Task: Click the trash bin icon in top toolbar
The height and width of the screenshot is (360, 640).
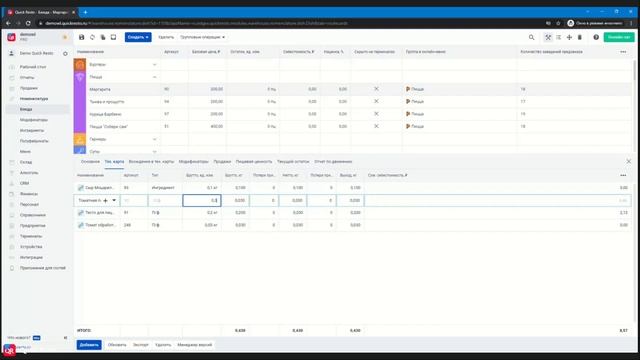Action: [580, 37]
